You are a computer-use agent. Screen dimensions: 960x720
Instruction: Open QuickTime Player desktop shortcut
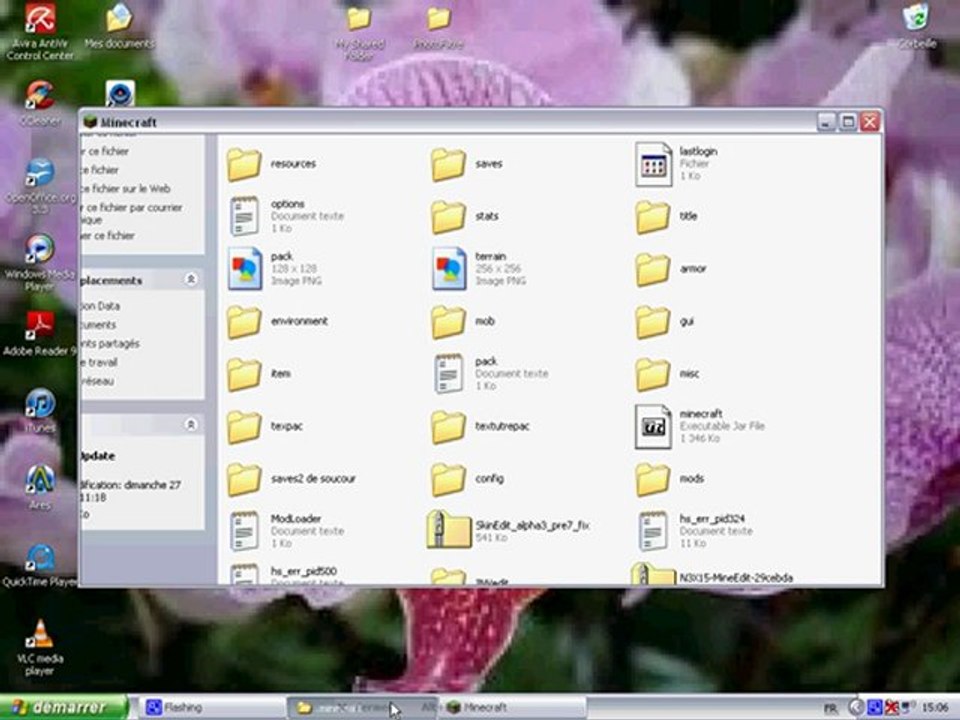(40, 565)
